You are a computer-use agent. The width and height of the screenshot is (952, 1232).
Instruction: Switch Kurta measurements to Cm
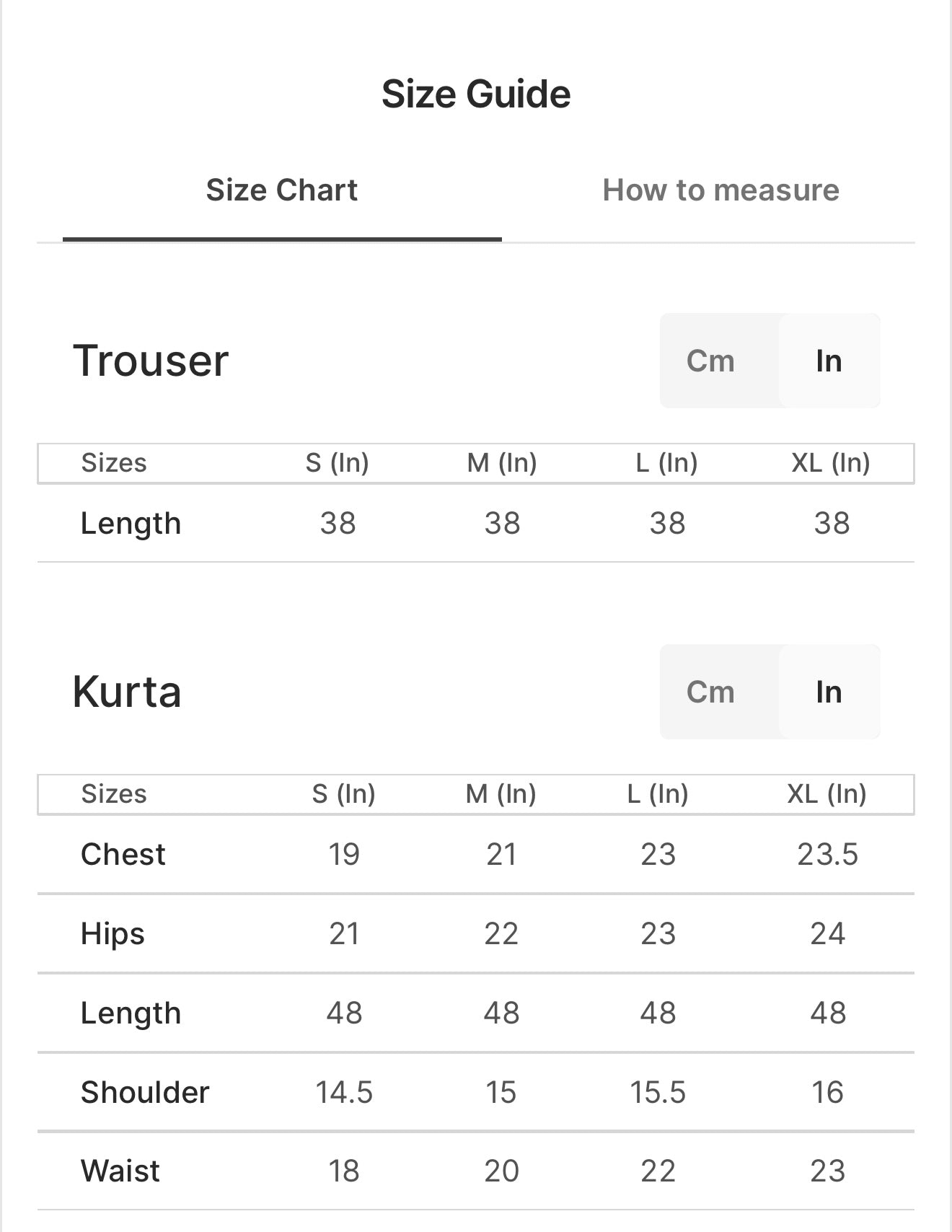[x=710, y=692]
